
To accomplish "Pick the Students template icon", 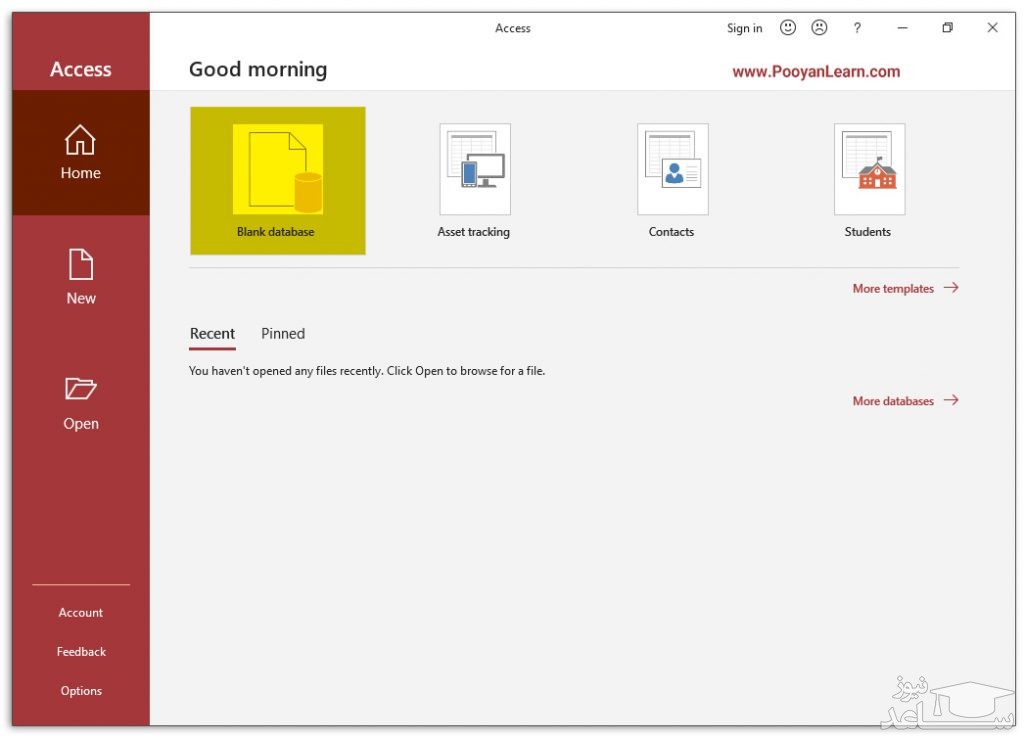I will [869, 169].
